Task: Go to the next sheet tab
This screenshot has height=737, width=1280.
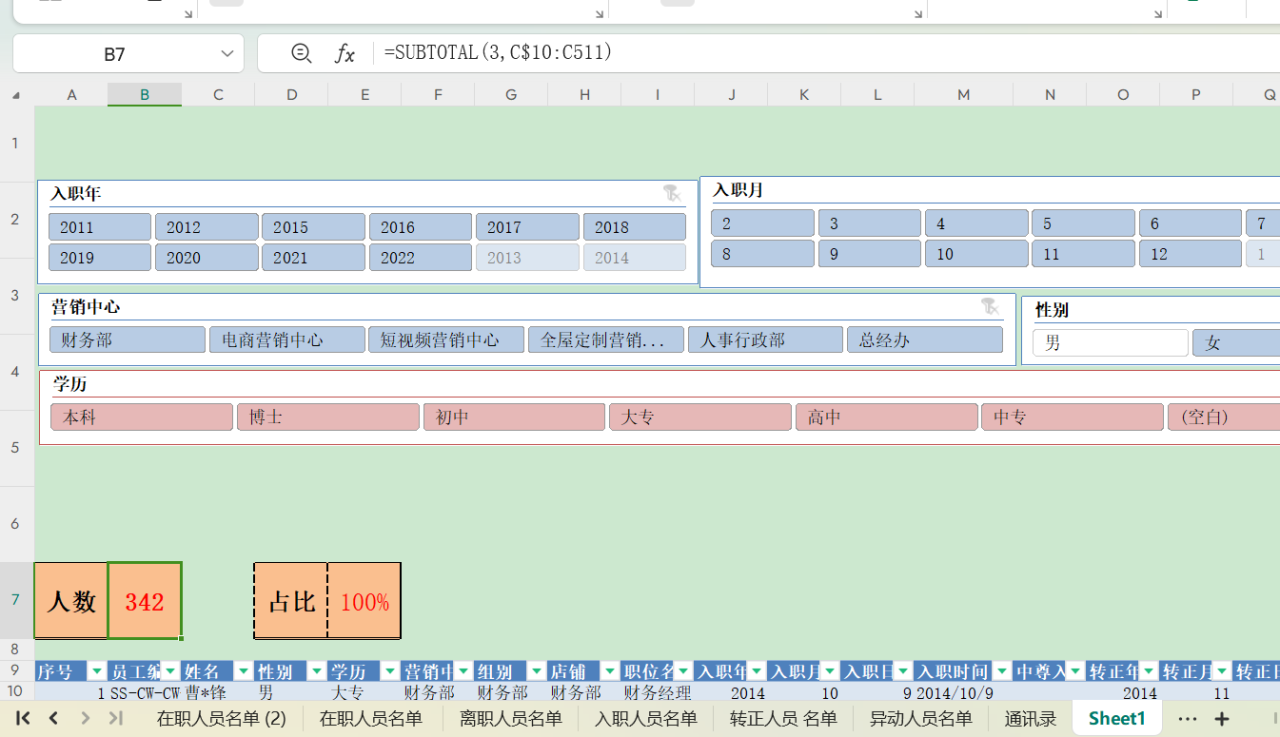Action: point(85,718)
